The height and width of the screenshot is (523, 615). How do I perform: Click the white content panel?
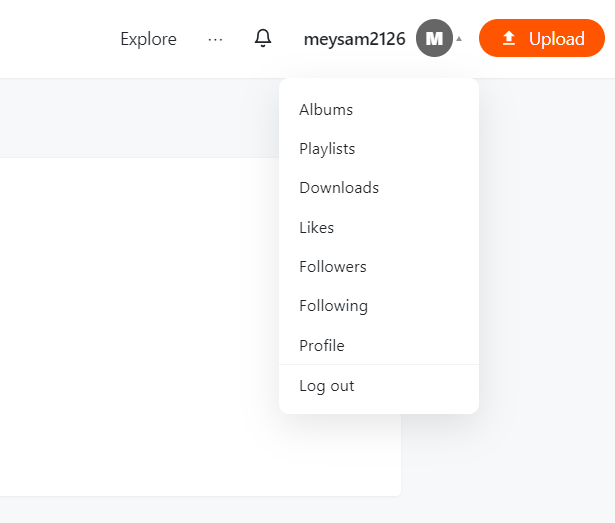139,327
